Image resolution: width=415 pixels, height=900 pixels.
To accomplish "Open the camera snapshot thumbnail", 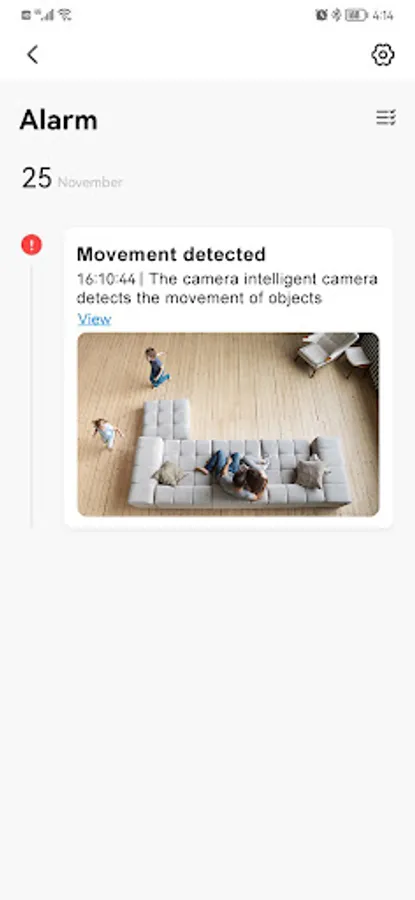I will 228,424.
